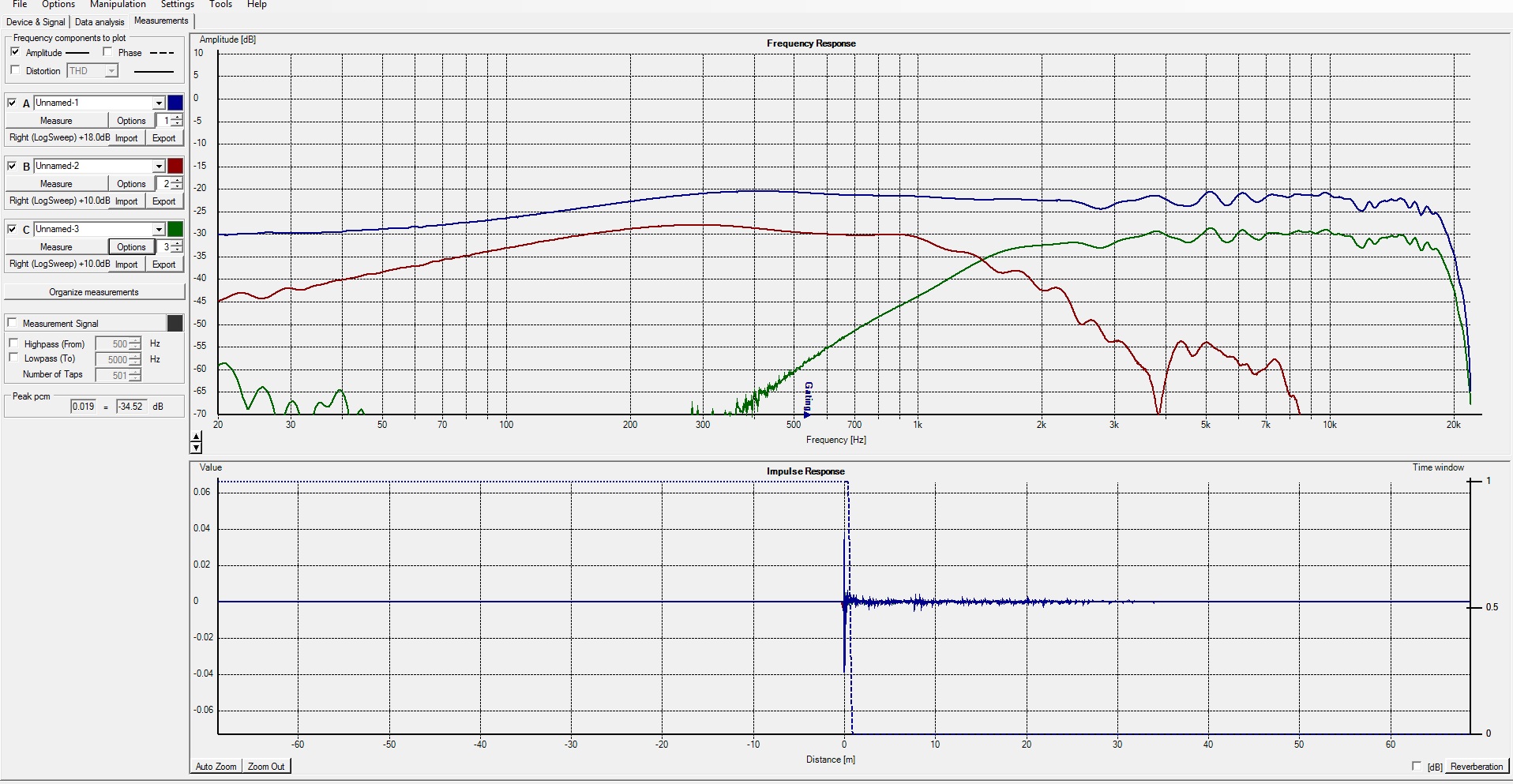Screen dimensions: 1513x784
Task: Click the Impulse Response plot title
Action: [x=805, y=471]
